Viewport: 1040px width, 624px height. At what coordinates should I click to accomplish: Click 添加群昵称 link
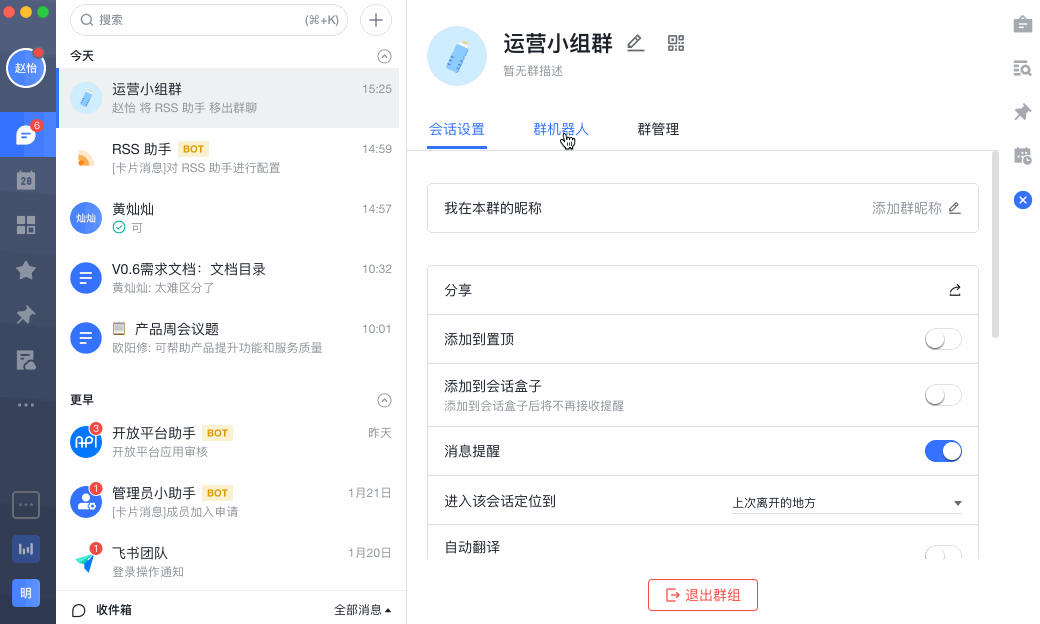point(907,208)
